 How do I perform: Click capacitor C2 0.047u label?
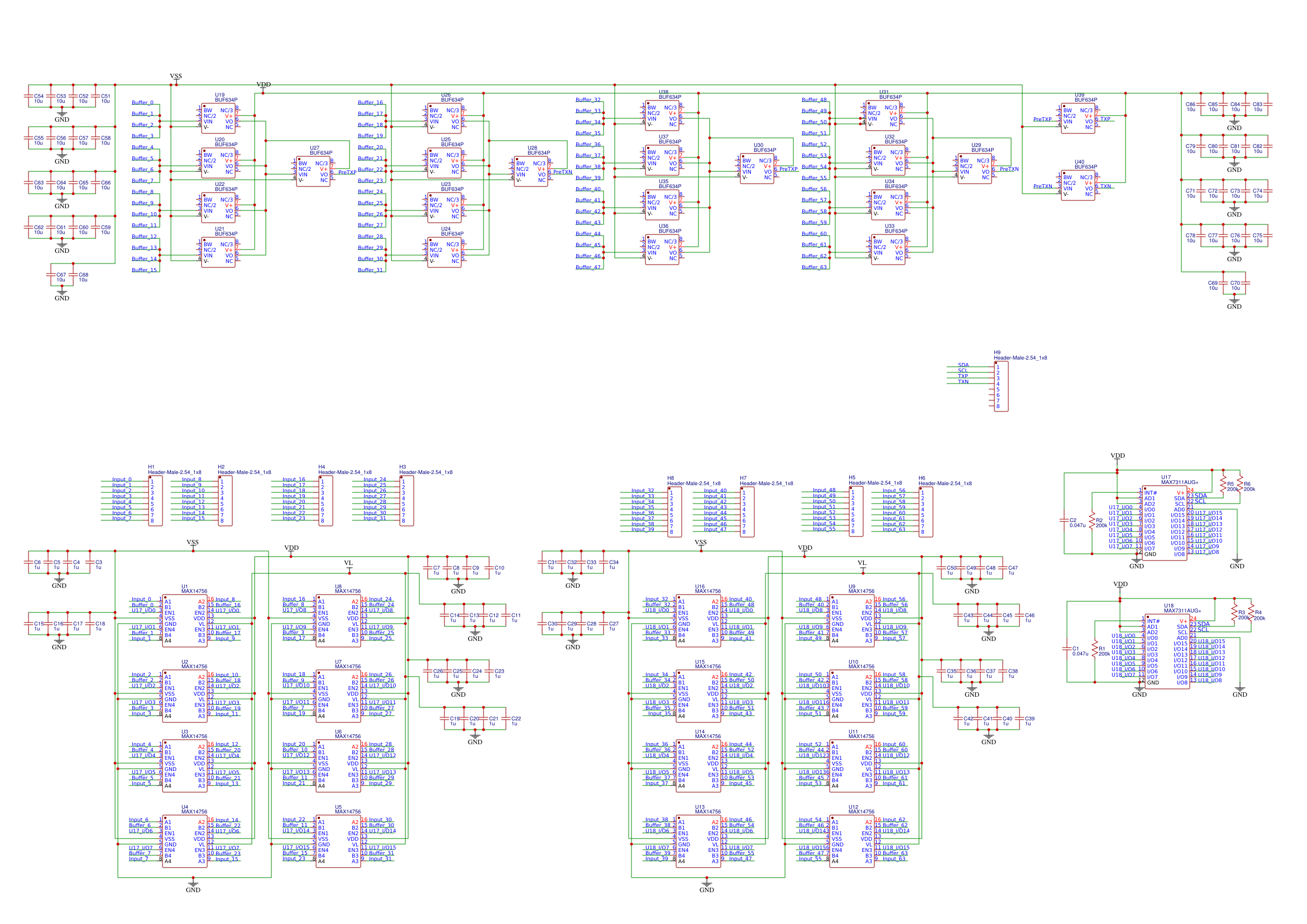(1078, 523)
